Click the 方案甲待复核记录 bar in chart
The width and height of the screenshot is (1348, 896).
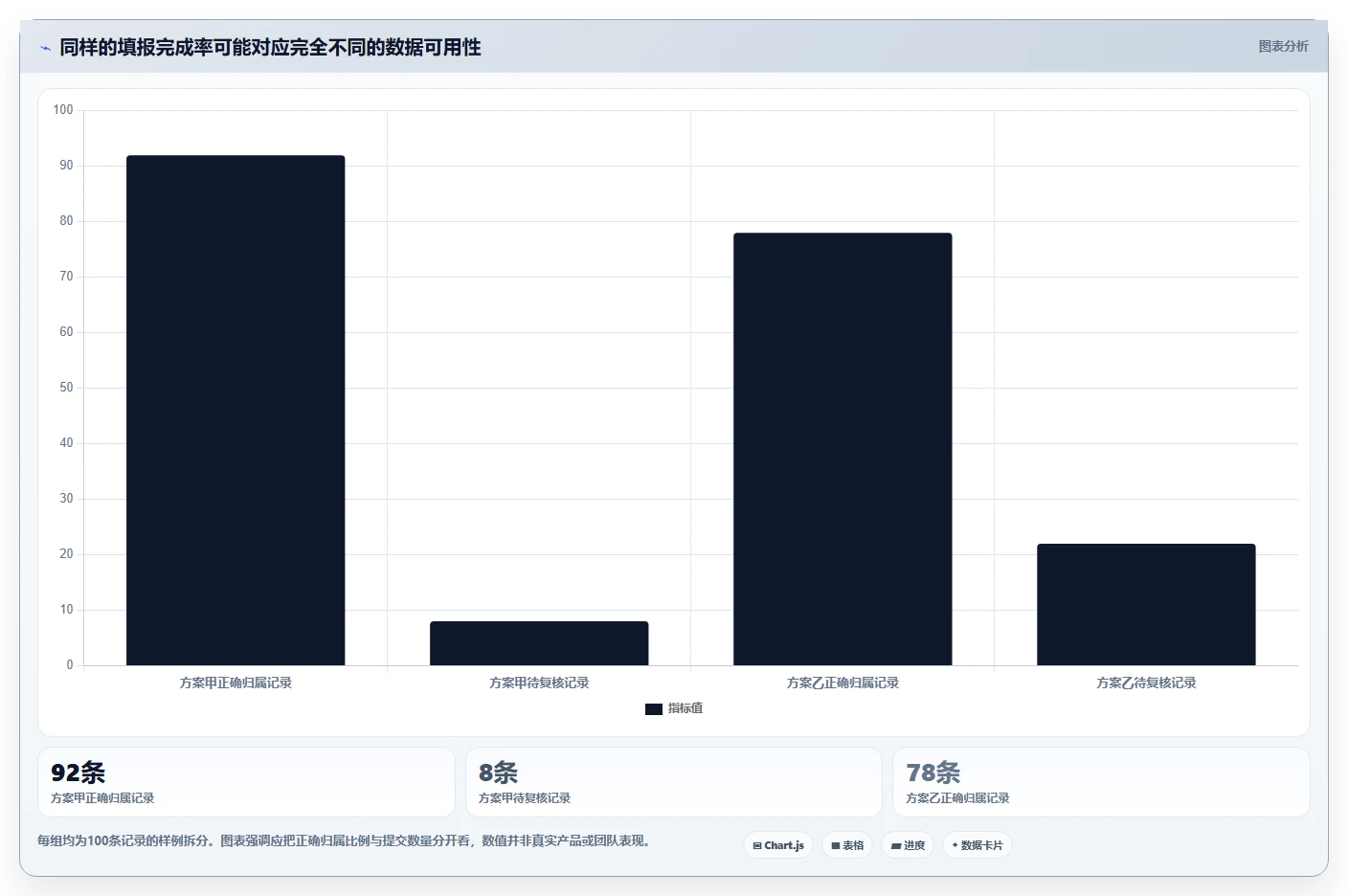coord(539,643)
